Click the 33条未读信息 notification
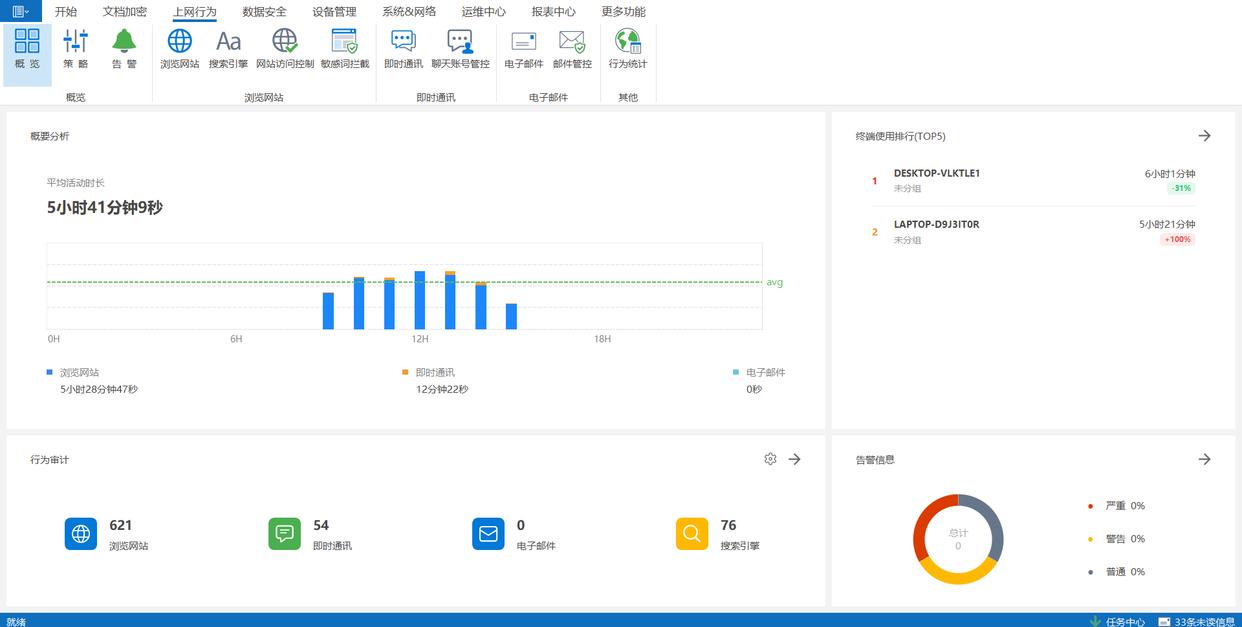The width and height of the screenshot is (1242, 627). [x=1197, y=621]
